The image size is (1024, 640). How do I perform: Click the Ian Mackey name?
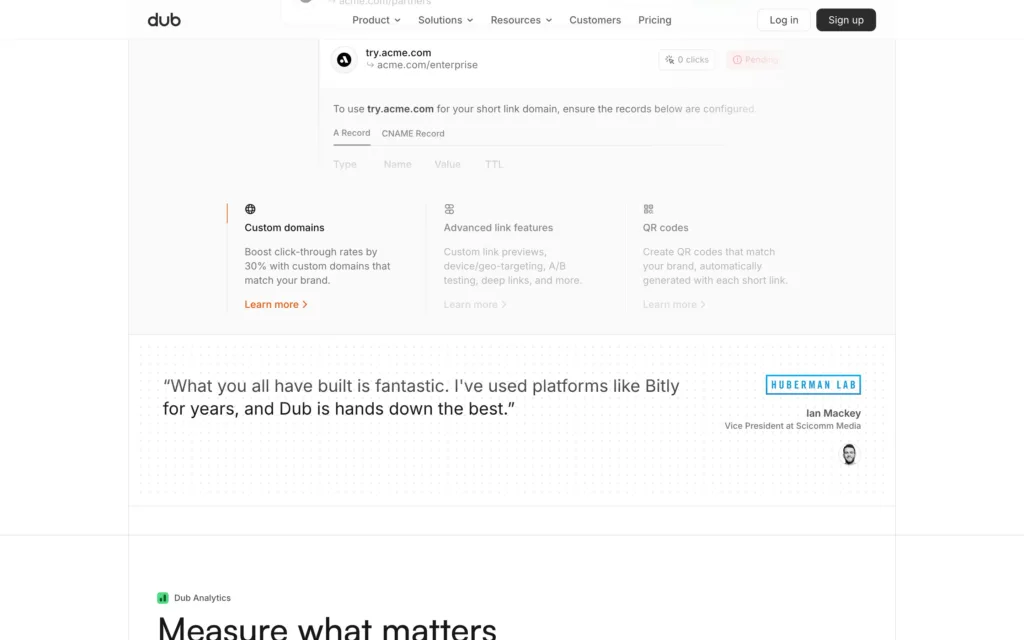pyautogui.click(x=833, y=413)
